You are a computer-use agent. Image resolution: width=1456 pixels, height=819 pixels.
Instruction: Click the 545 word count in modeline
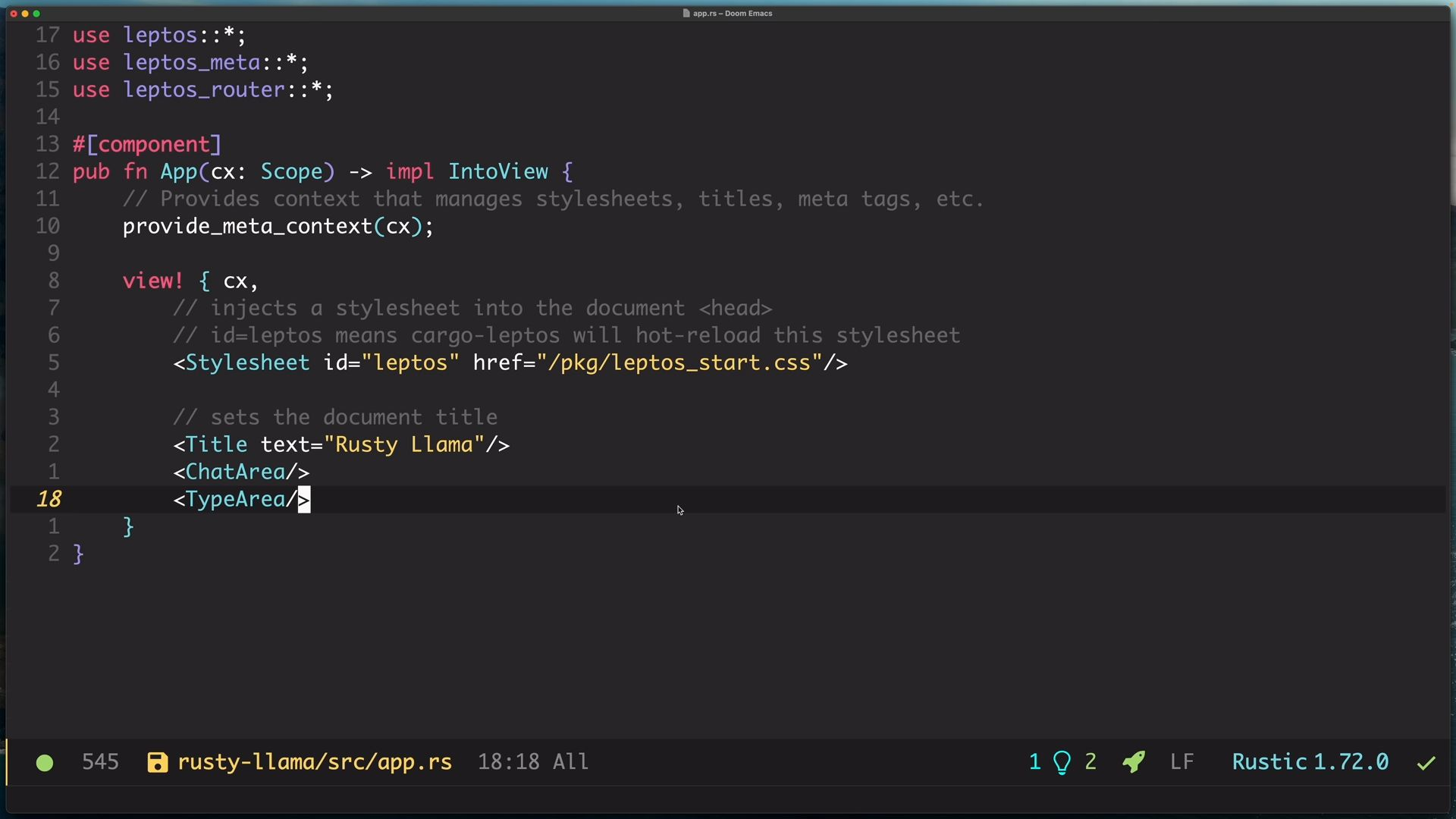100,762
